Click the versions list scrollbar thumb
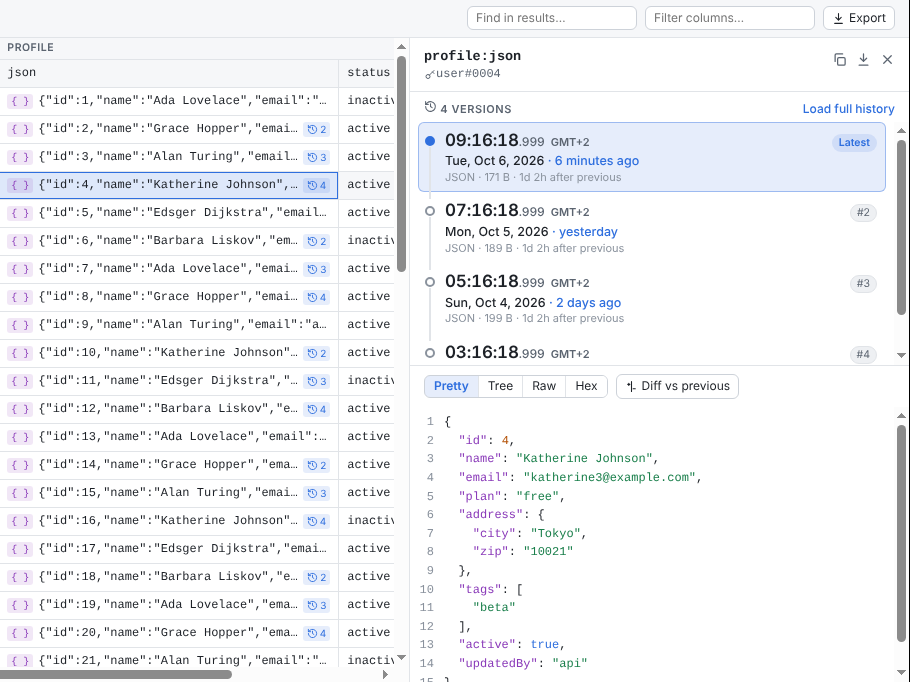 (901, 226)
